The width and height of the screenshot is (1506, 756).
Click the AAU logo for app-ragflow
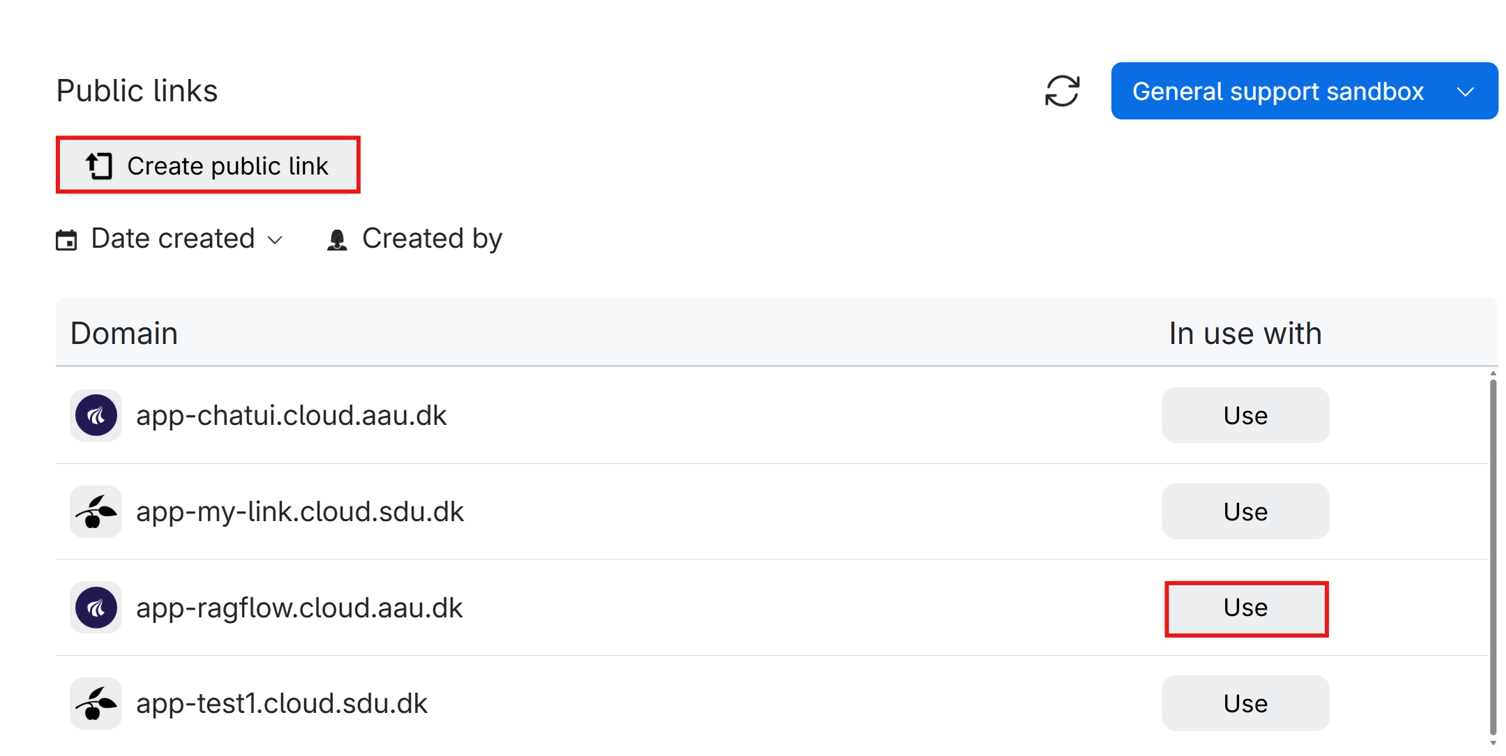(96, 608)
